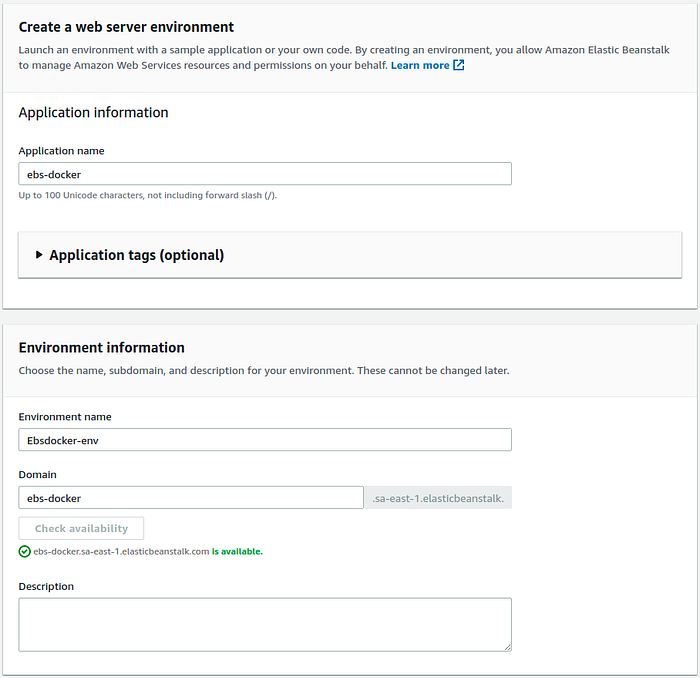Click the Environment name field label
This screenshot has height=678, width=700.
coord(65,417)
